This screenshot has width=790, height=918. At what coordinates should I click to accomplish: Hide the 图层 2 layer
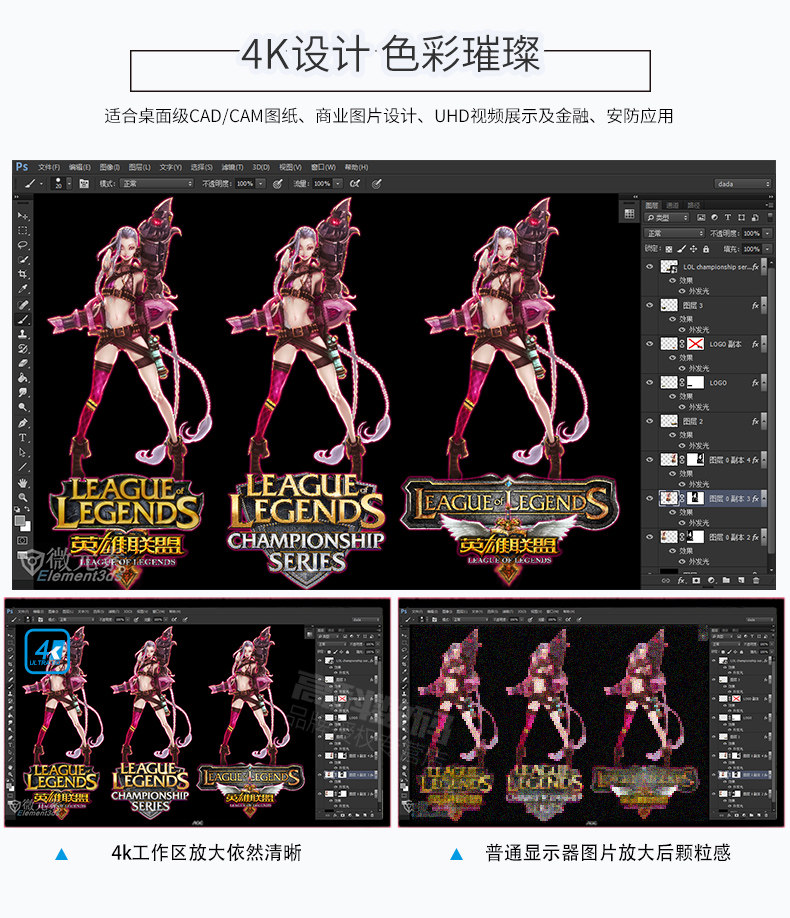pyautogui.click(x=649, y=421)
